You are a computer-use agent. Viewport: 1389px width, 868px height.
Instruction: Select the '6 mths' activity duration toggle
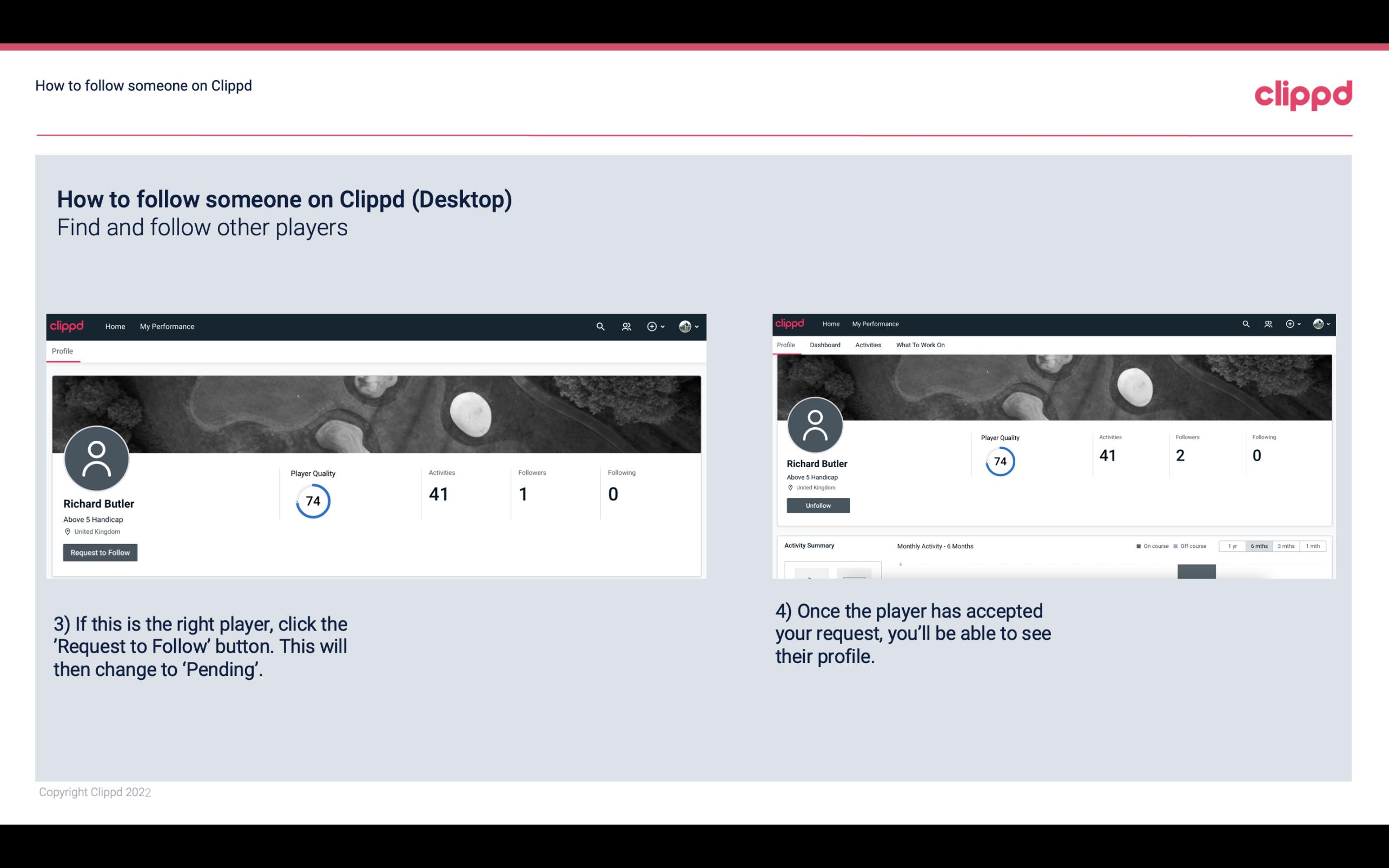pyautogui.click(x=1258, y=546)
